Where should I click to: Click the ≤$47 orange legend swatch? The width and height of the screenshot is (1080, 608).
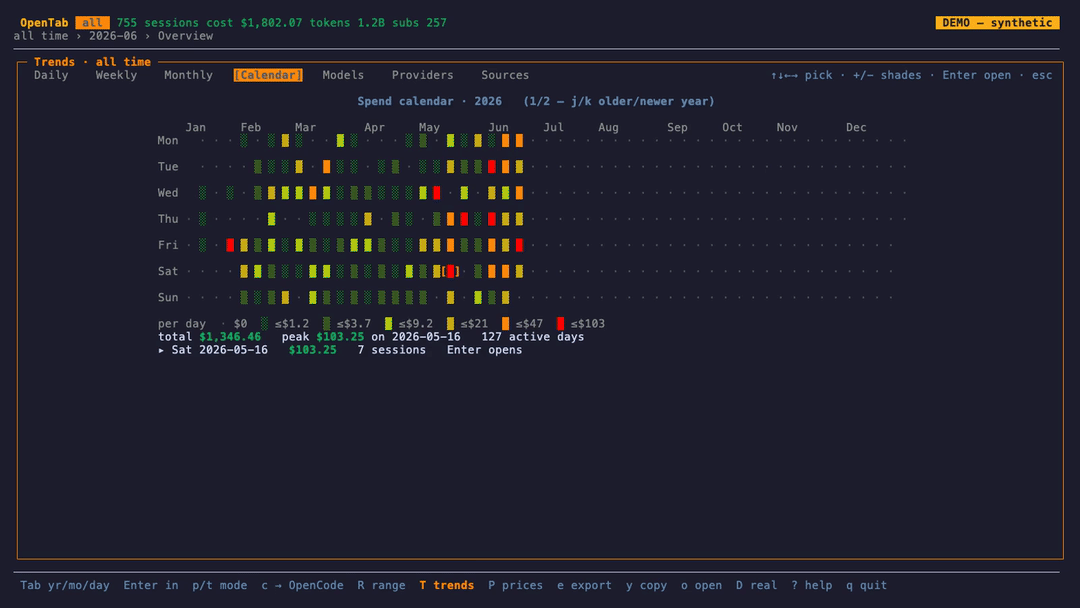click(x=506, y=324)
